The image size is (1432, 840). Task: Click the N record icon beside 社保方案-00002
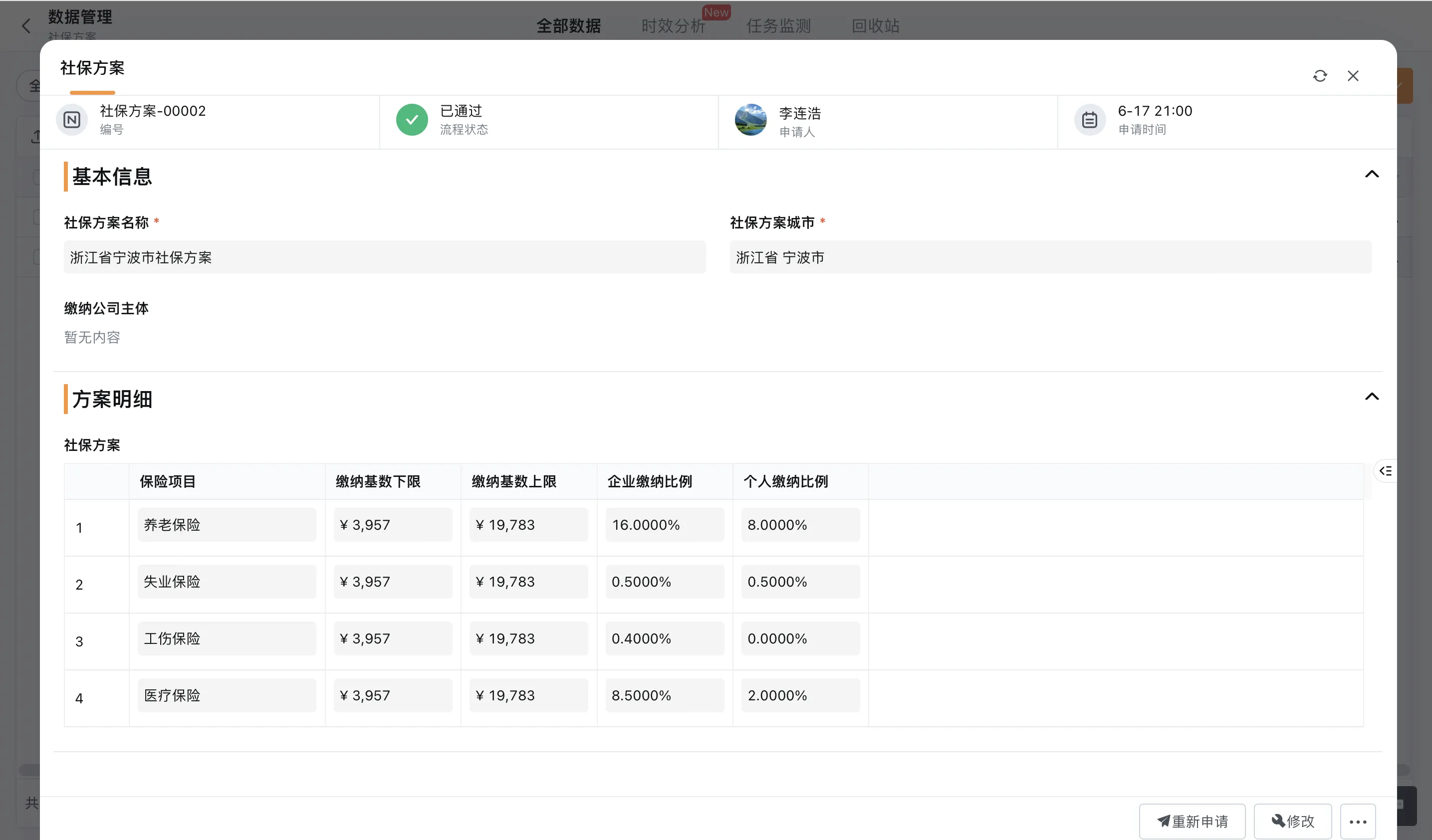(72, 119)
